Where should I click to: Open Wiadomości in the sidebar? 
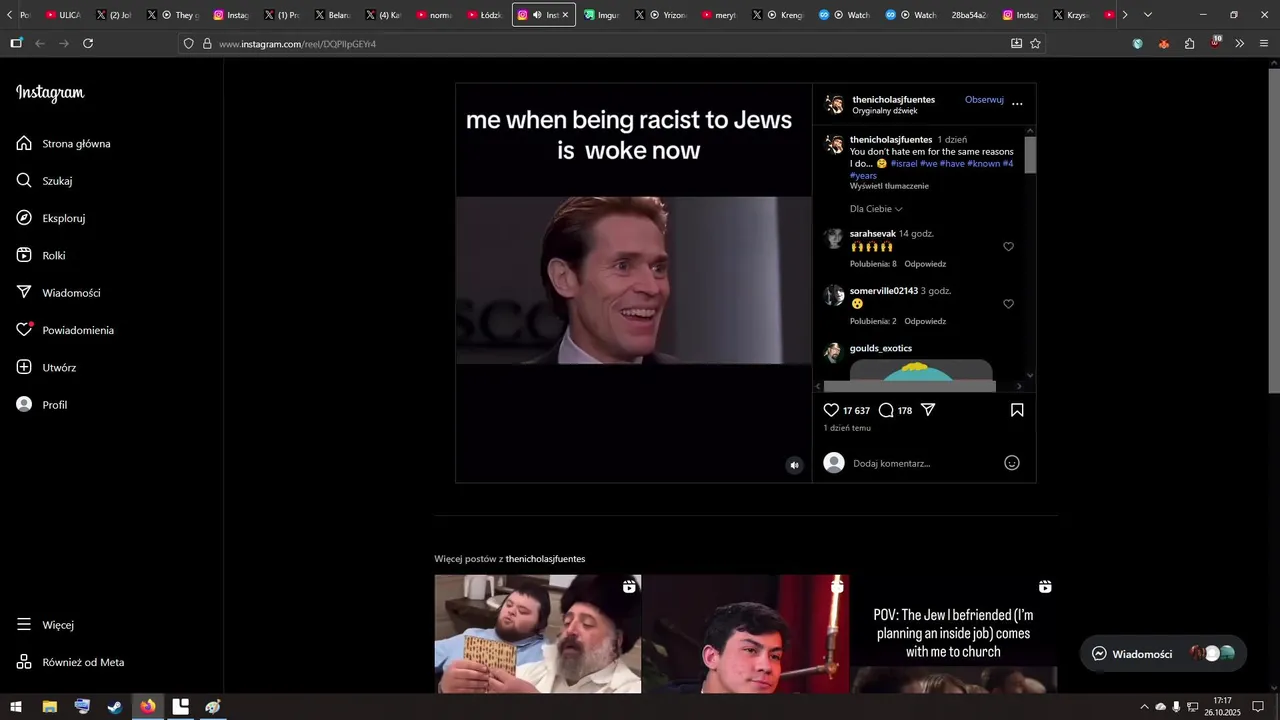click(x=58, y=293)
